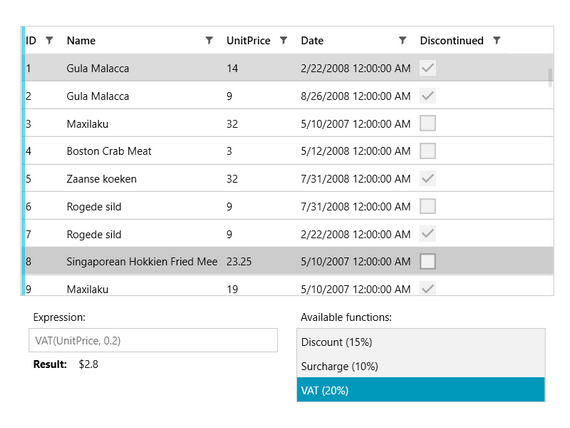
Task: Select Rogede sild in row 7
Action: [x=94, y=234]
